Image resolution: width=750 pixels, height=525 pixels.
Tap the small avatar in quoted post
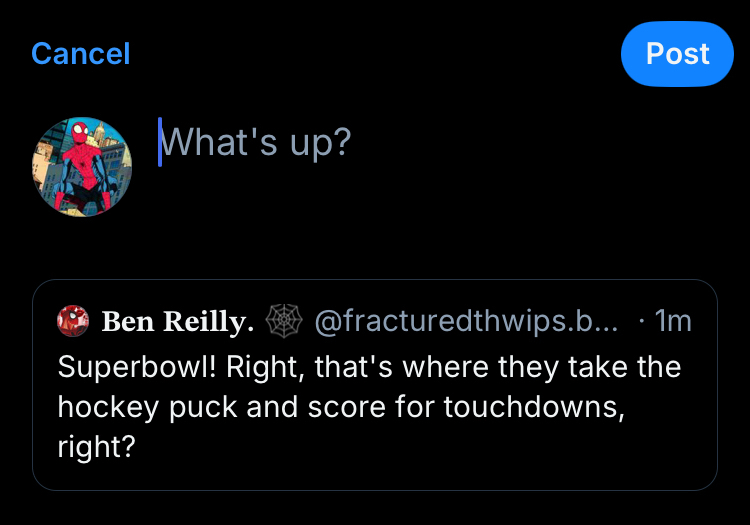tap(73, 321)
